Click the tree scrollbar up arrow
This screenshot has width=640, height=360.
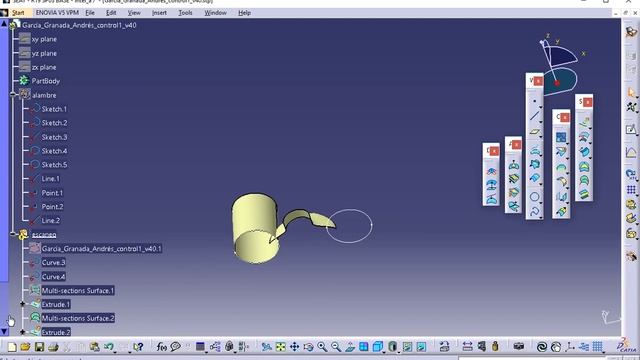[4, 24]
